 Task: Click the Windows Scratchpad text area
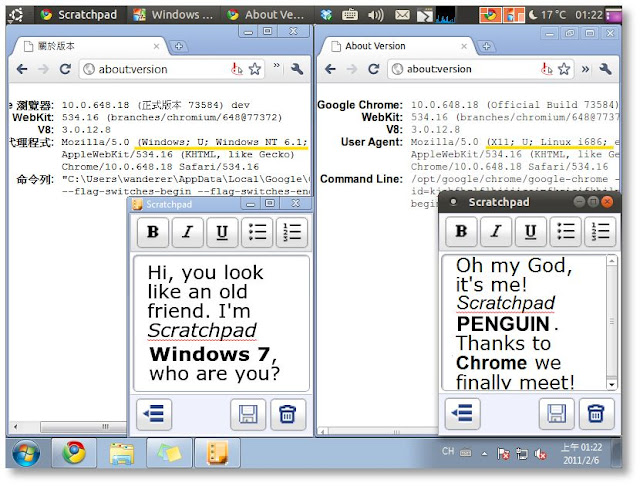(x=221, y=323)
